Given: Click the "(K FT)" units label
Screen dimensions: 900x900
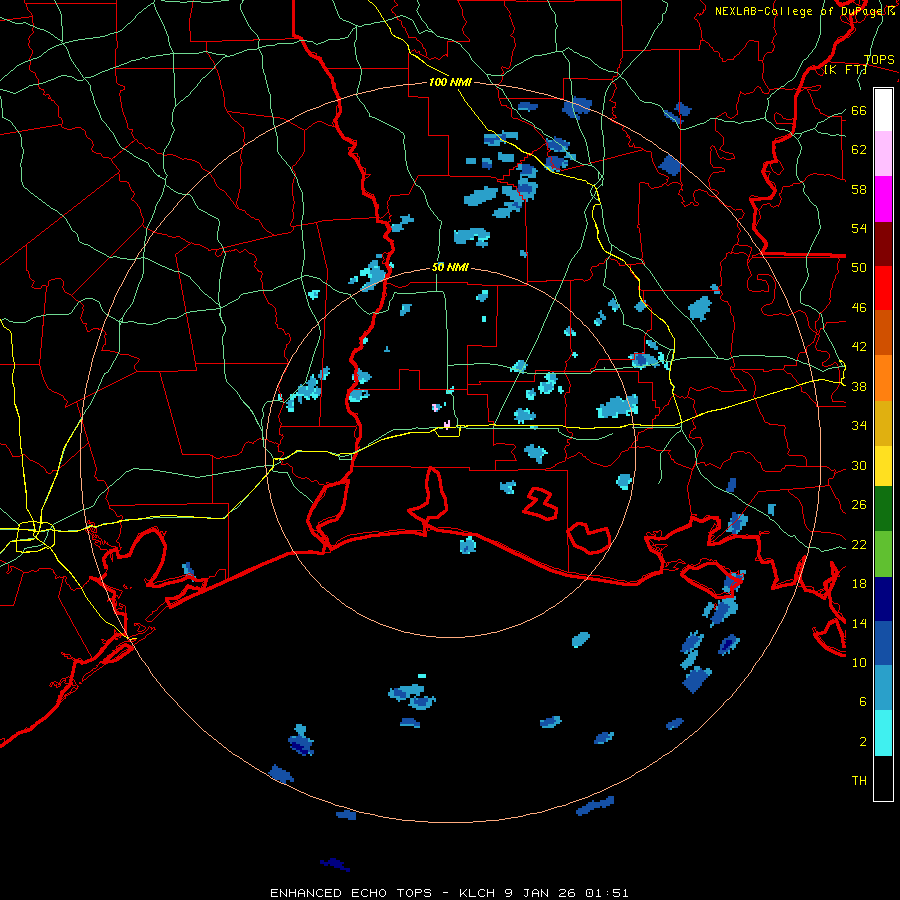Looking at the screenshot, I should coord(845,70).
